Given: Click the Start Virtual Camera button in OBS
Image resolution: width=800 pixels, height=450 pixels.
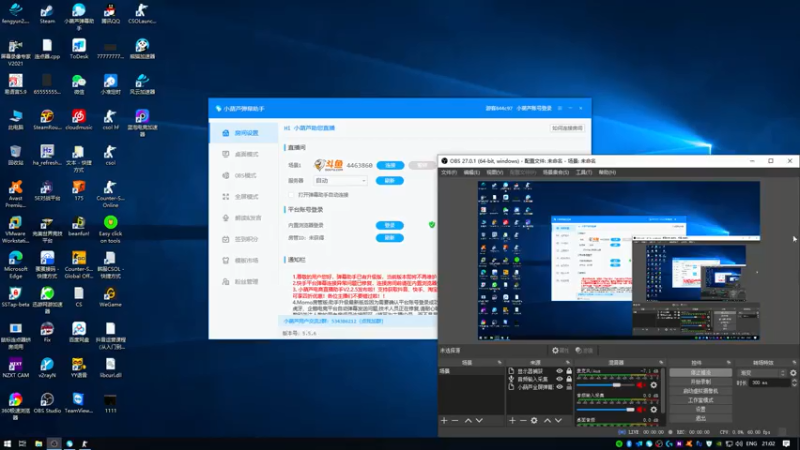Looking at the screenshot, I should click(701, 391).
